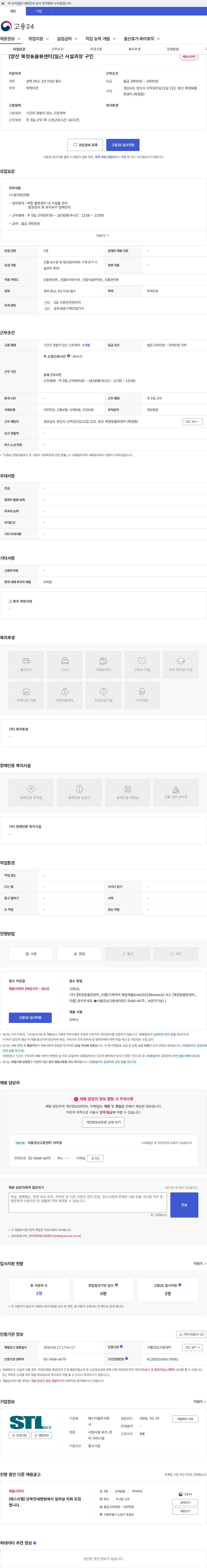
Task: Click the 전송 send button
Action: [185, 1205]
